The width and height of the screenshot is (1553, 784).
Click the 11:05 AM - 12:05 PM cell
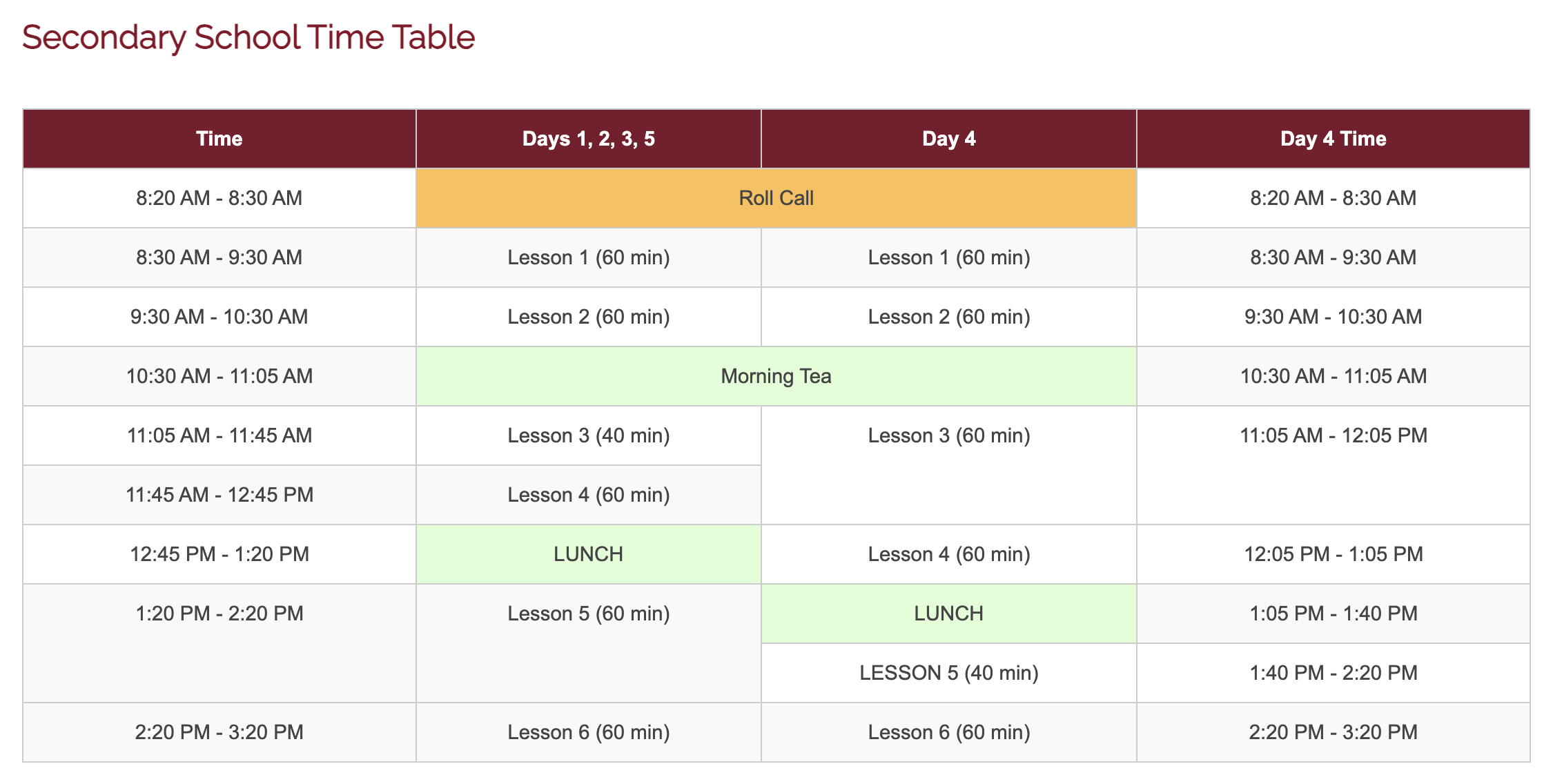point(1333,435)
